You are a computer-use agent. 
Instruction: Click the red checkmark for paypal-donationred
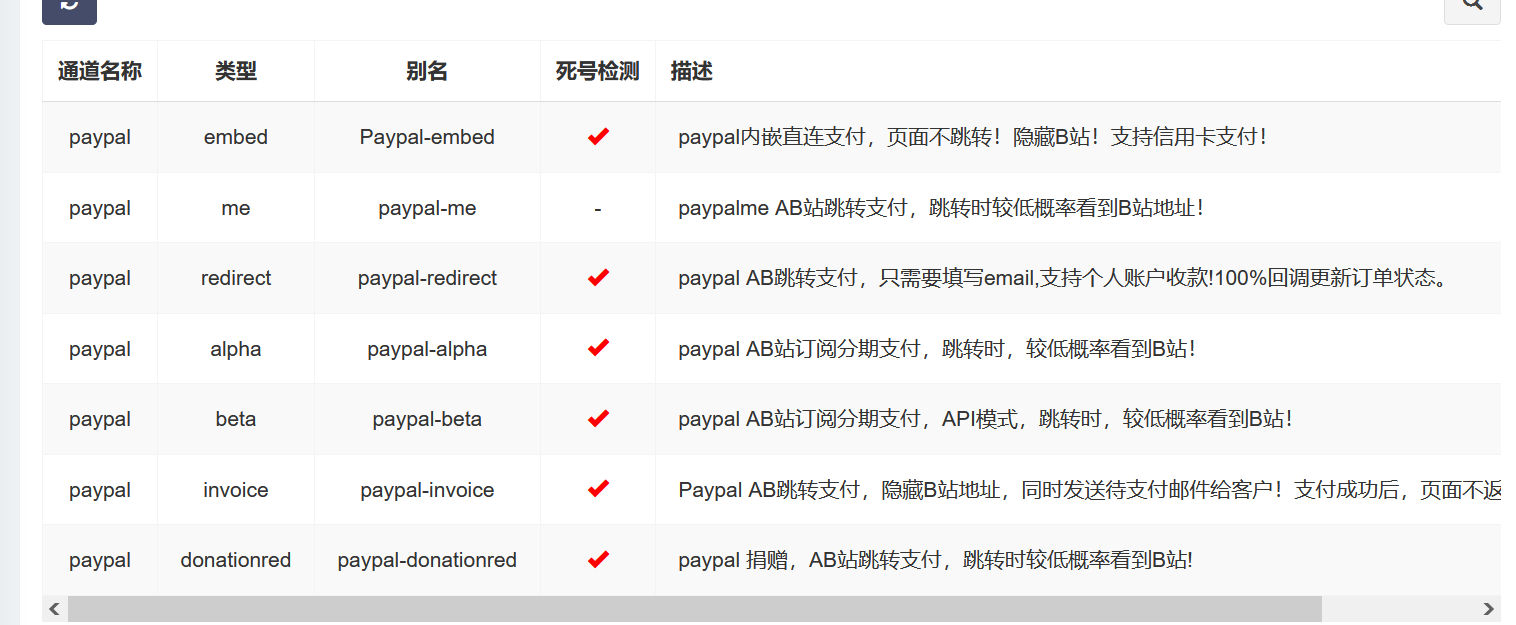pyautogui.click(x=598, y=560)
